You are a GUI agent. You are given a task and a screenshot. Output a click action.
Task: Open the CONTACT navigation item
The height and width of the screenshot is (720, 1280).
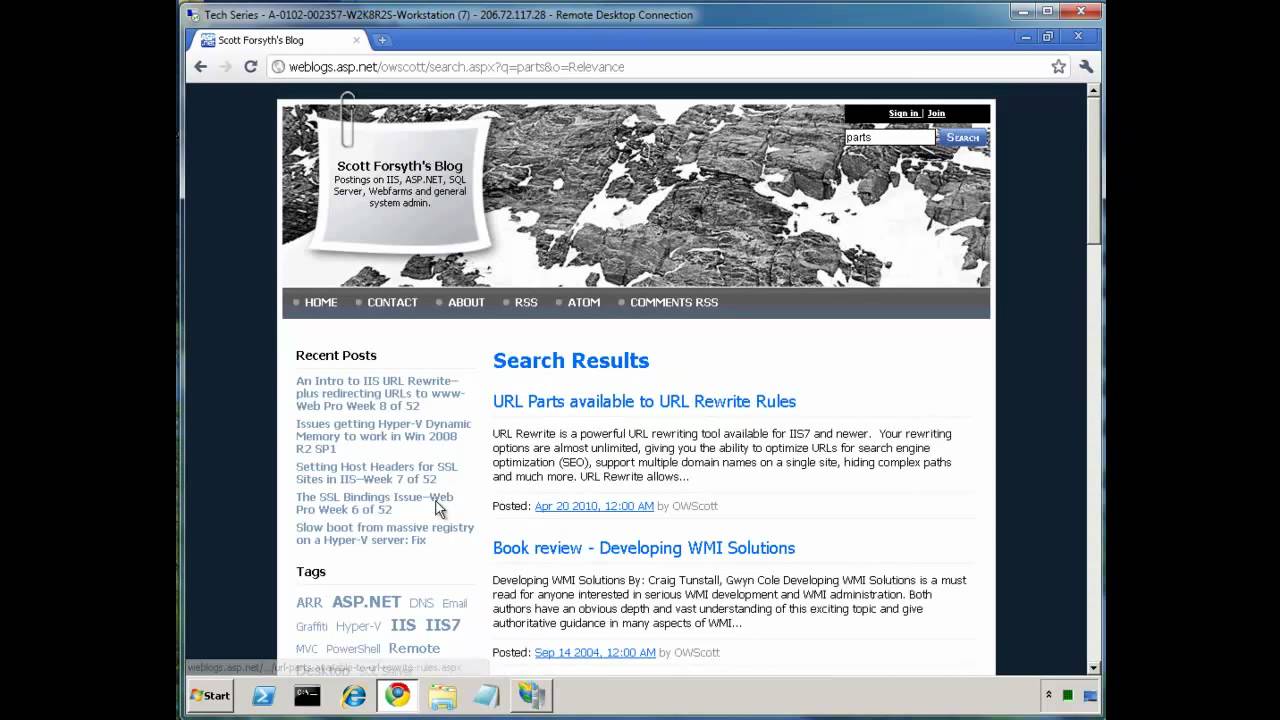[392, 302]
